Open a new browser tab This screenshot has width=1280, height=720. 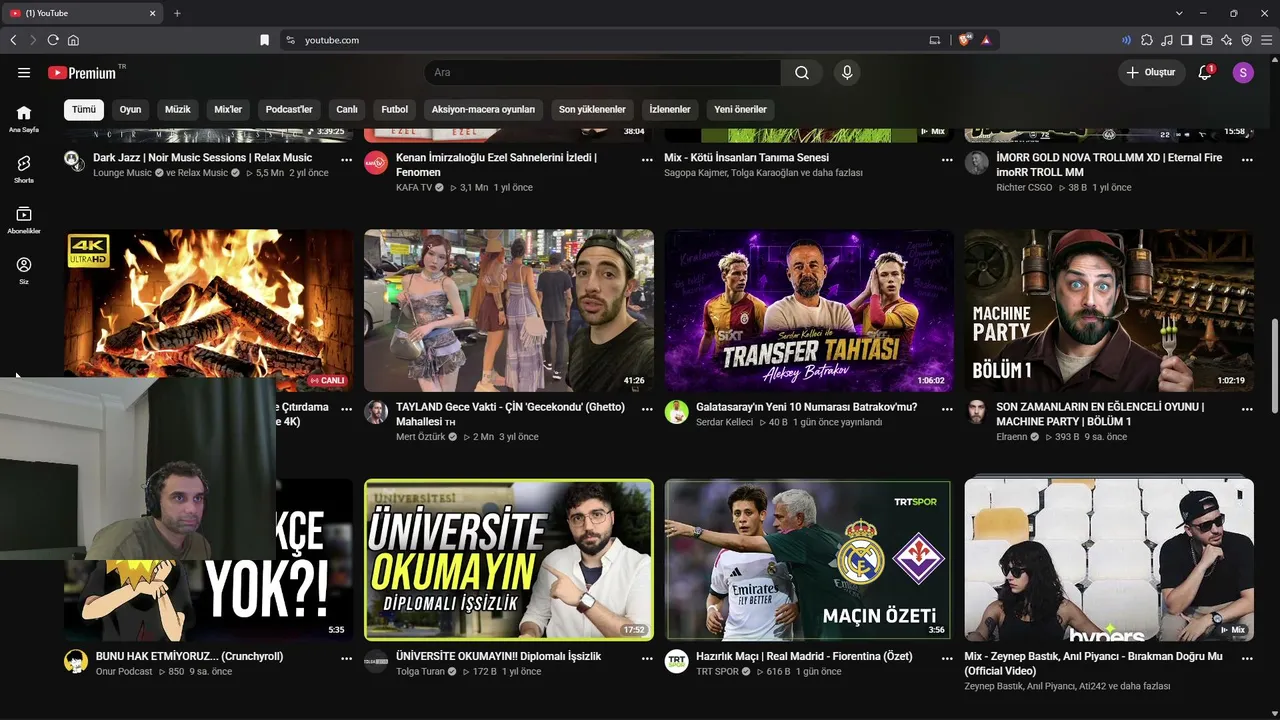click(x=177, y=13)
